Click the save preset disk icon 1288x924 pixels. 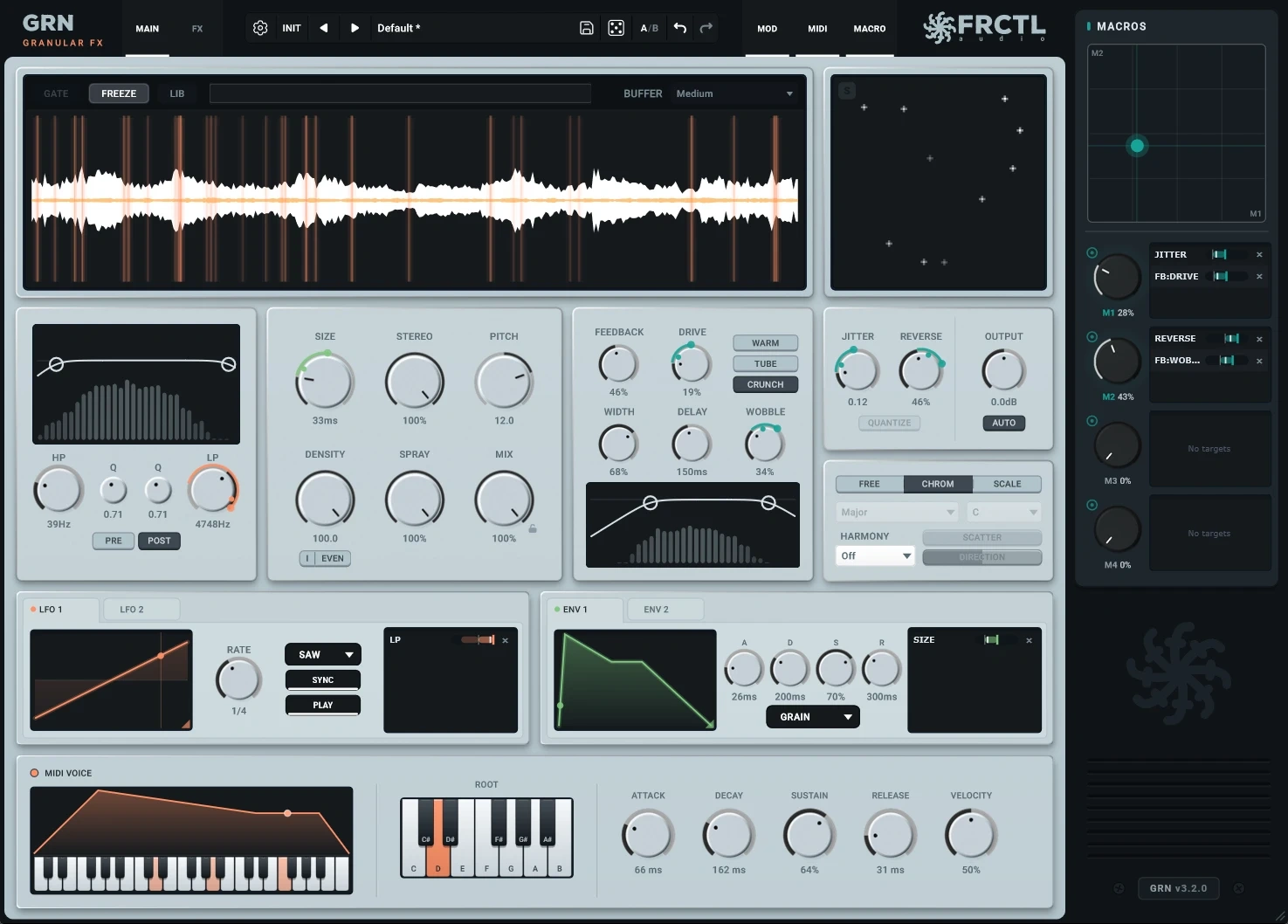click(587, 28)
